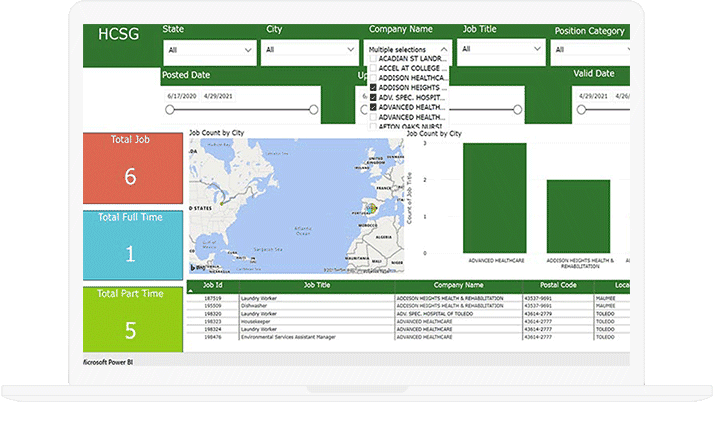Viewport: 715px width, 430px height.
Task: Uncheck the ADDISON HEIGHTS company checkbox
Action: coord(373,88)
